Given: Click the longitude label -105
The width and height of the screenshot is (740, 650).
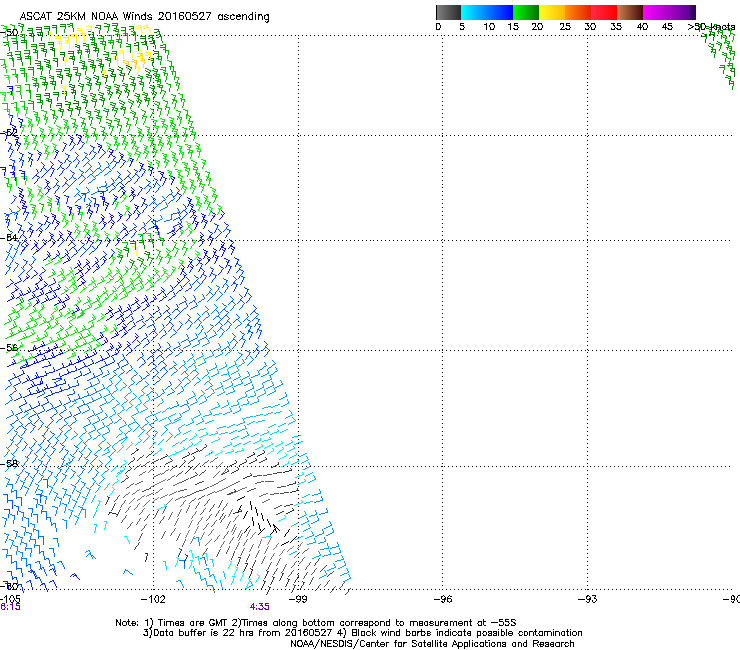Looking at the screenshot, I should tap(10, 599).
